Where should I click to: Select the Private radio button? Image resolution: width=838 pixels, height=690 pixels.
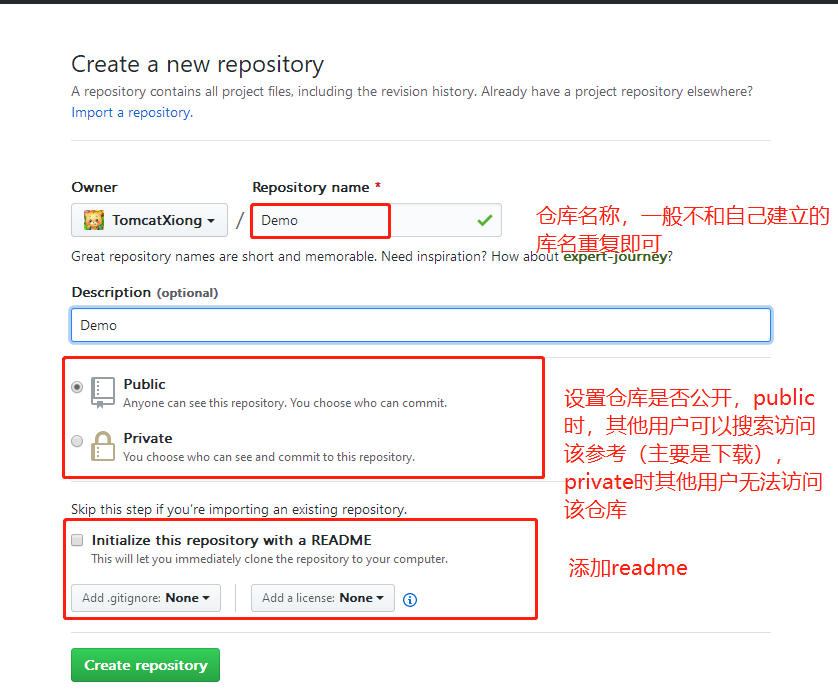pyautogui.click(x=77, y=441)
